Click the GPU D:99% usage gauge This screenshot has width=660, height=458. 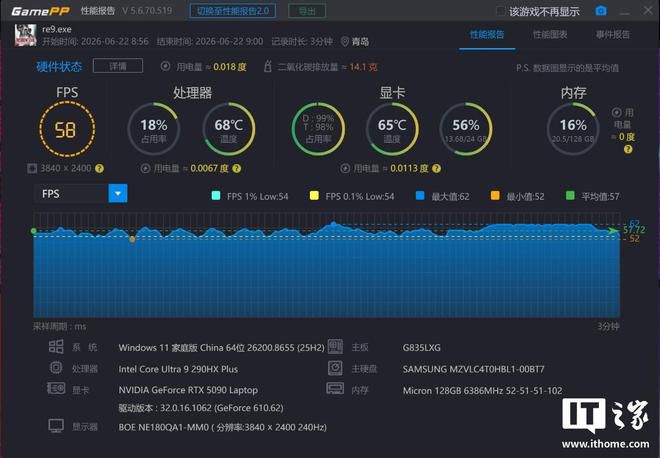[318, 129]
